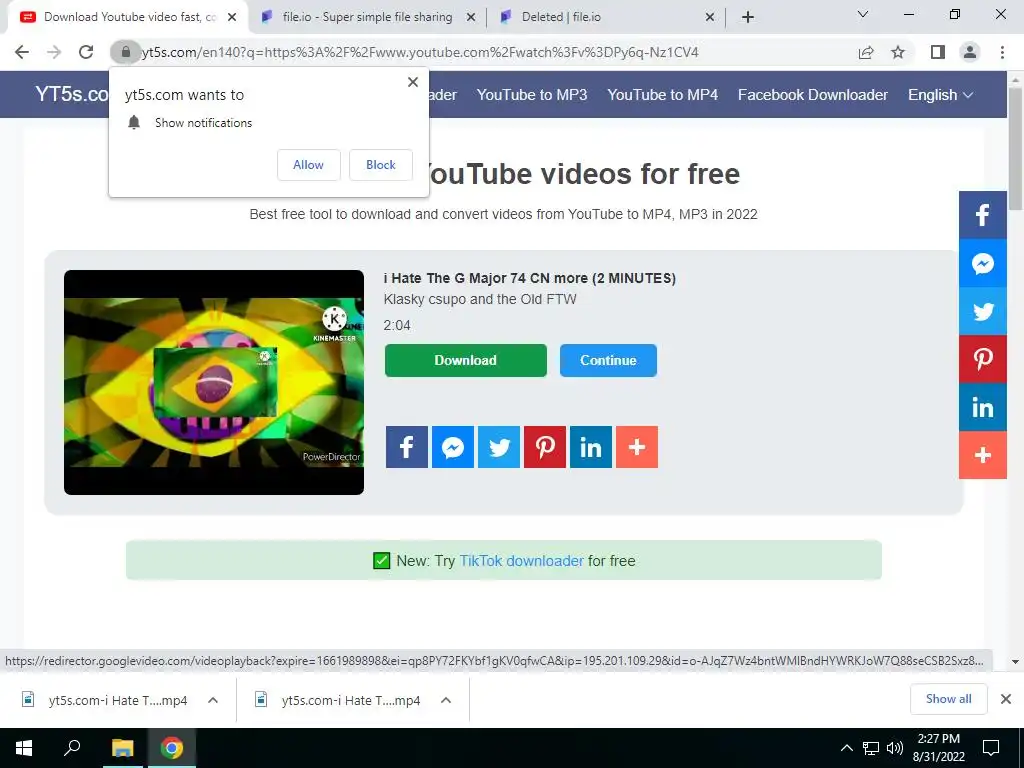This screenshot has width=1024, height=768.
Task: Click the Chrome icon in the taskbar
Action: coord(172,748)
